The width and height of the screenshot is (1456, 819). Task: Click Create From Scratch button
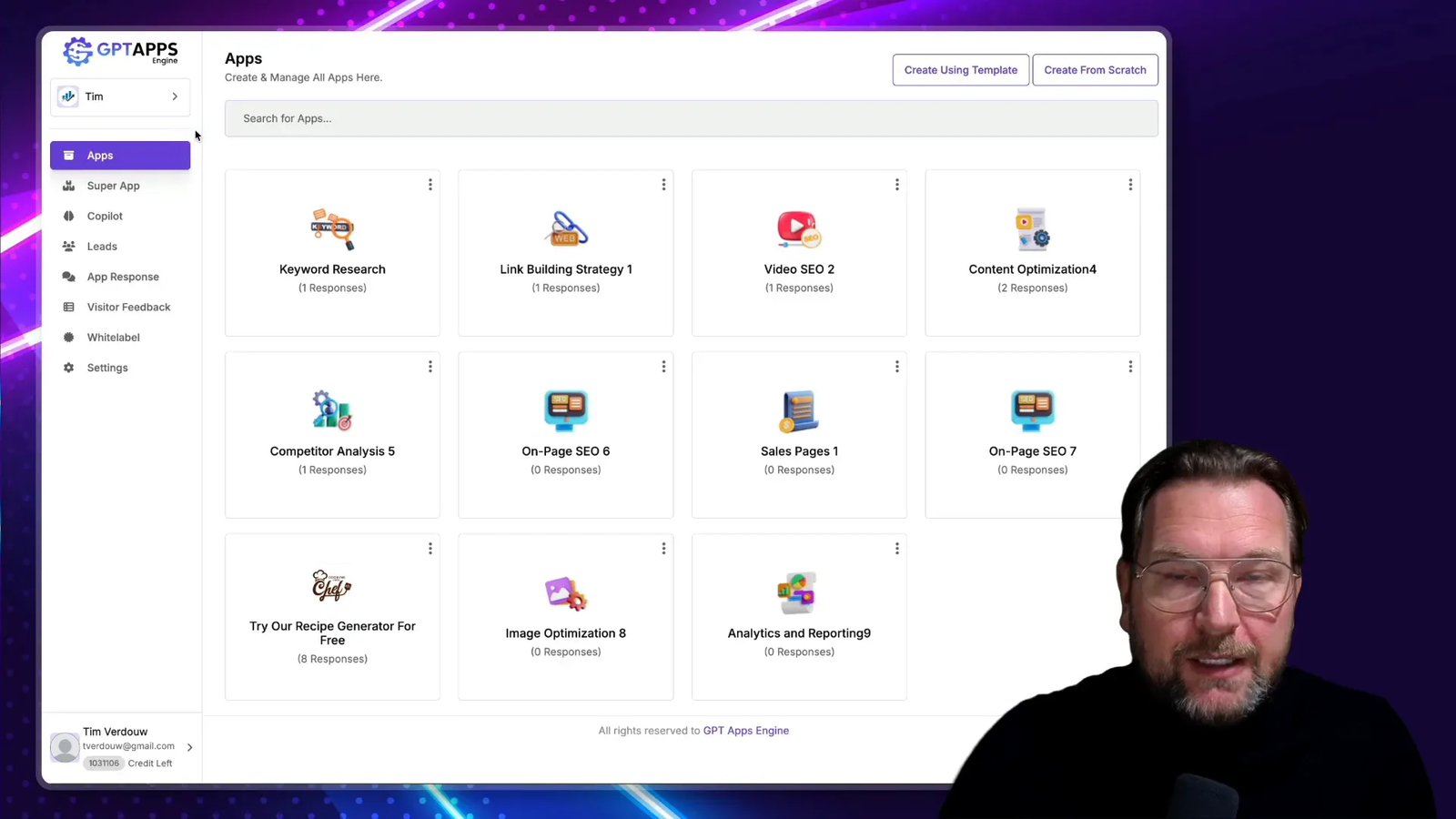coord(1095,70)
